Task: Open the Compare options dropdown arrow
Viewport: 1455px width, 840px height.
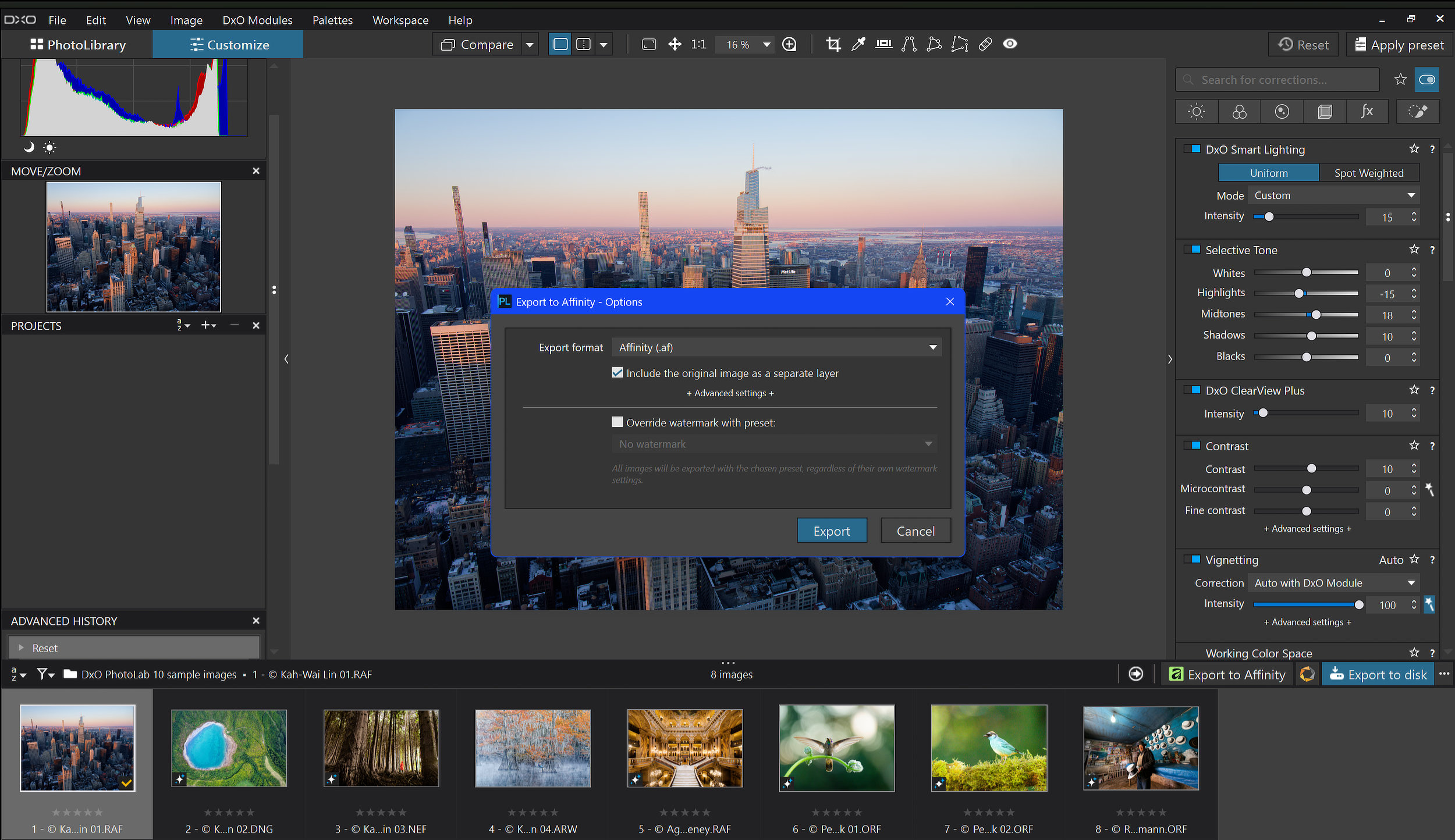Action: click(x=530, y=44)
